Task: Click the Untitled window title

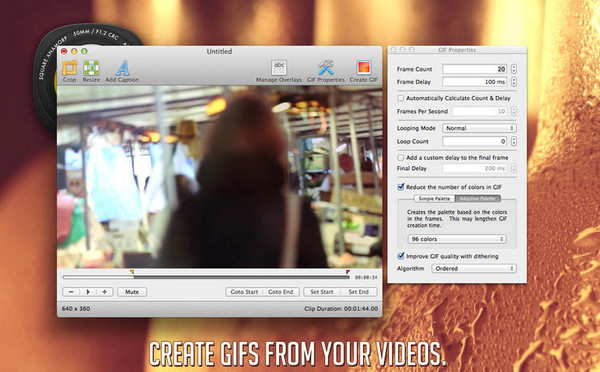Action: tap(219, 51)
